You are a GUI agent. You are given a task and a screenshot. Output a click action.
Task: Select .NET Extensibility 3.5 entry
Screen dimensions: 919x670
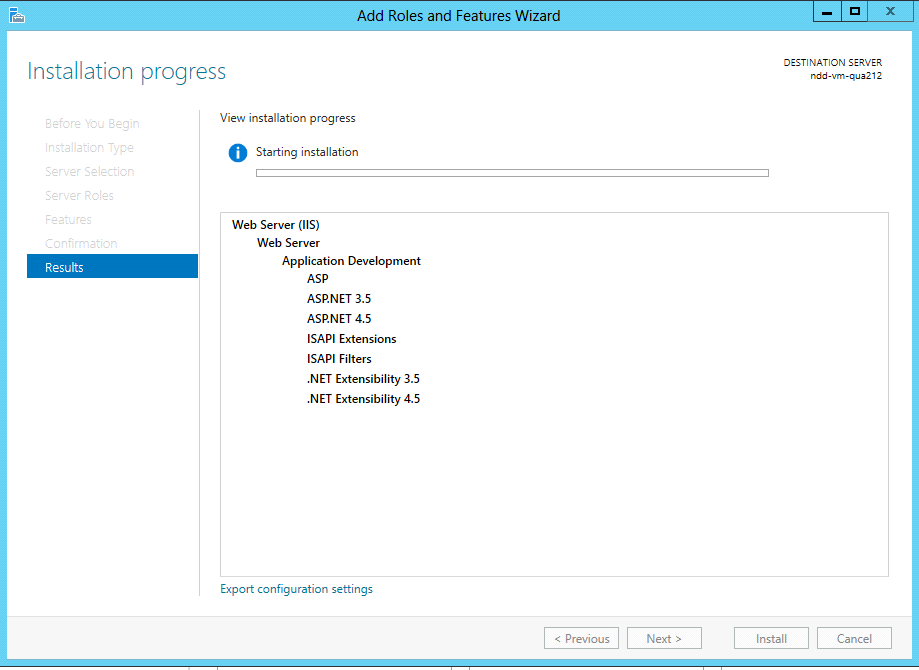tap(363, 379)
